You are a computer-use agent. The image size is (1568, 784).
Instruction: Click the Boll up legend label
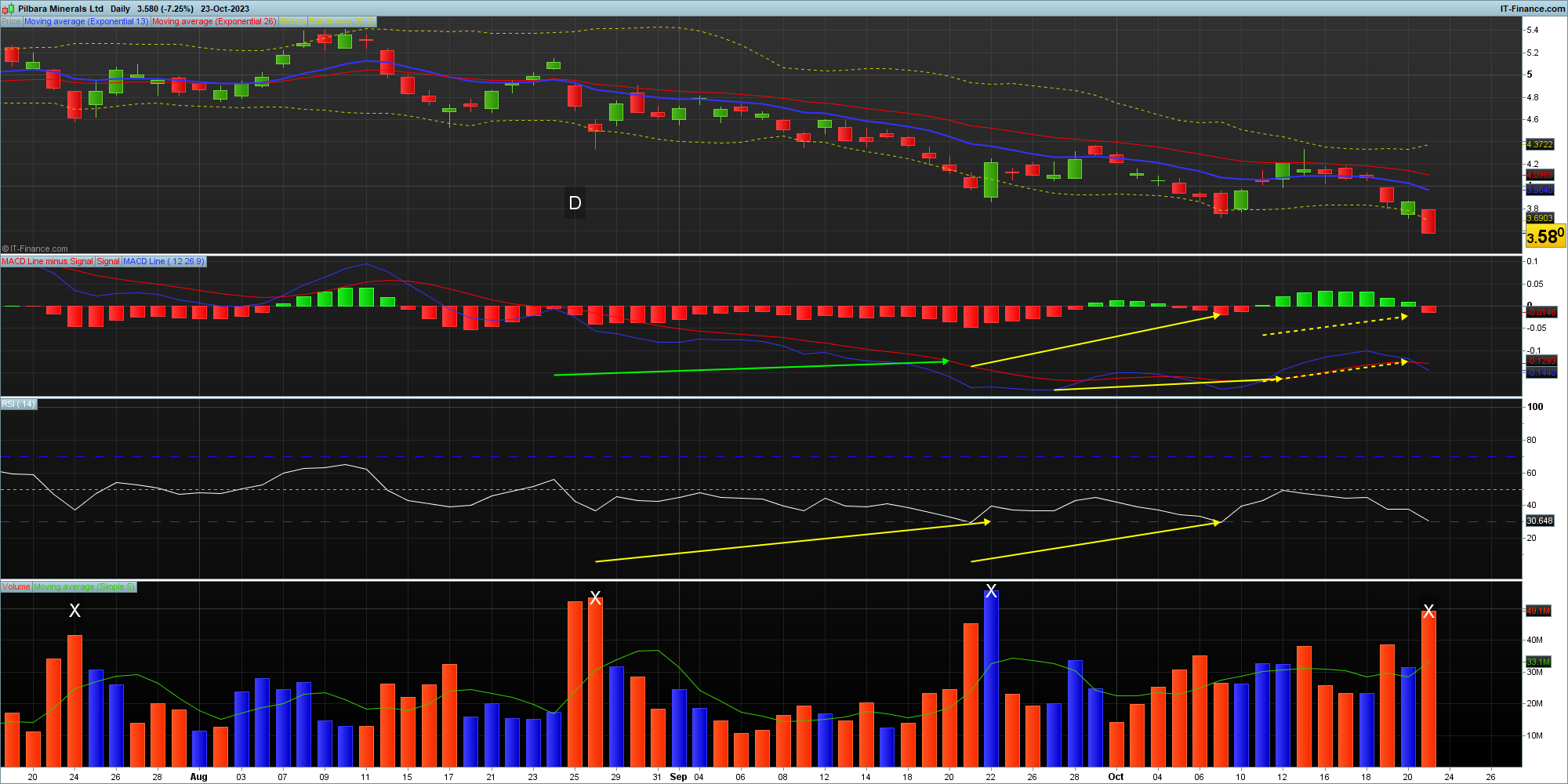[293, 22]
